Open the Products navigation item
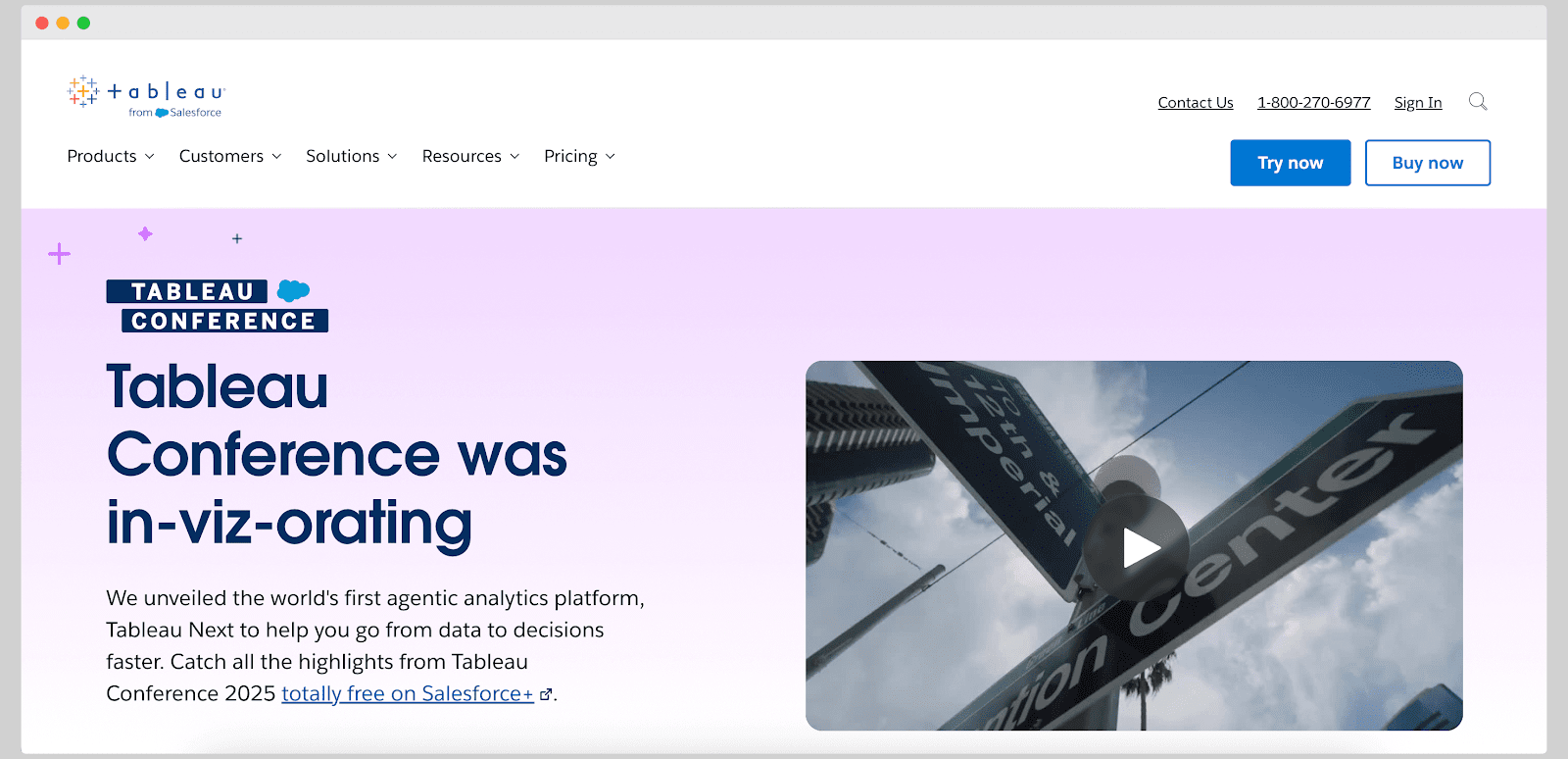 pyautogui.click(x=102, y=156)
